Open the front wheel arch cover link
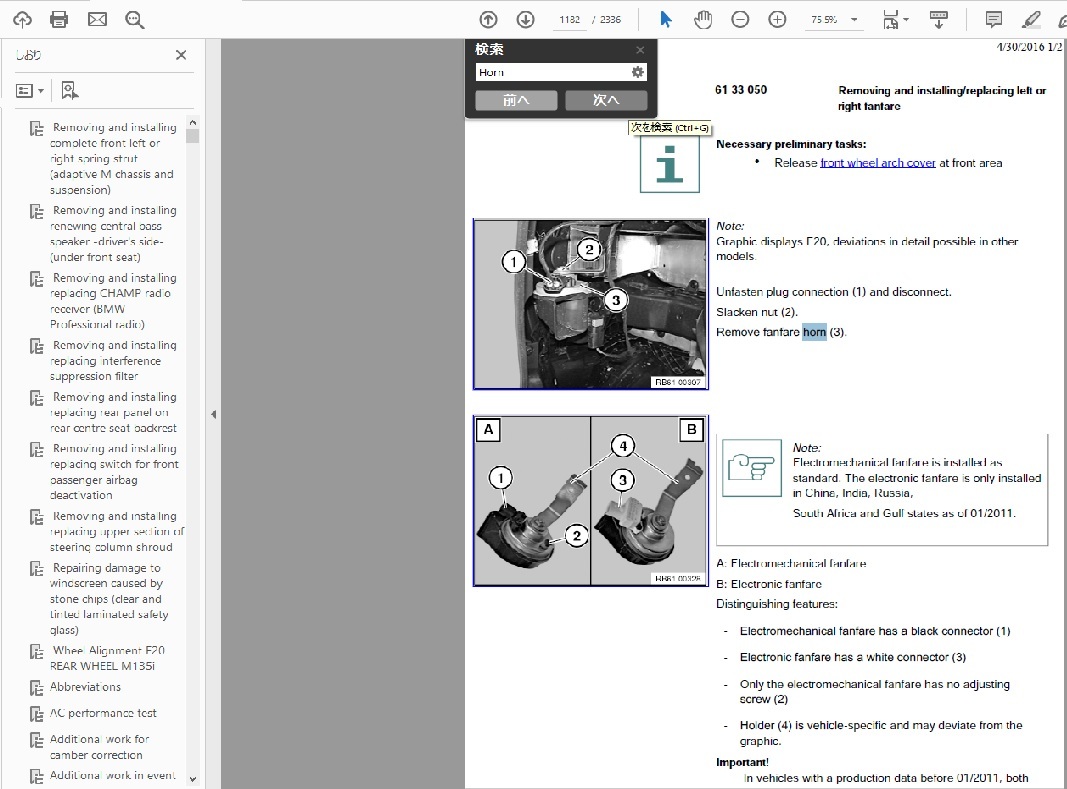Image resolution: width=1067 pixels, height=789 pixels. coord(878,163)
